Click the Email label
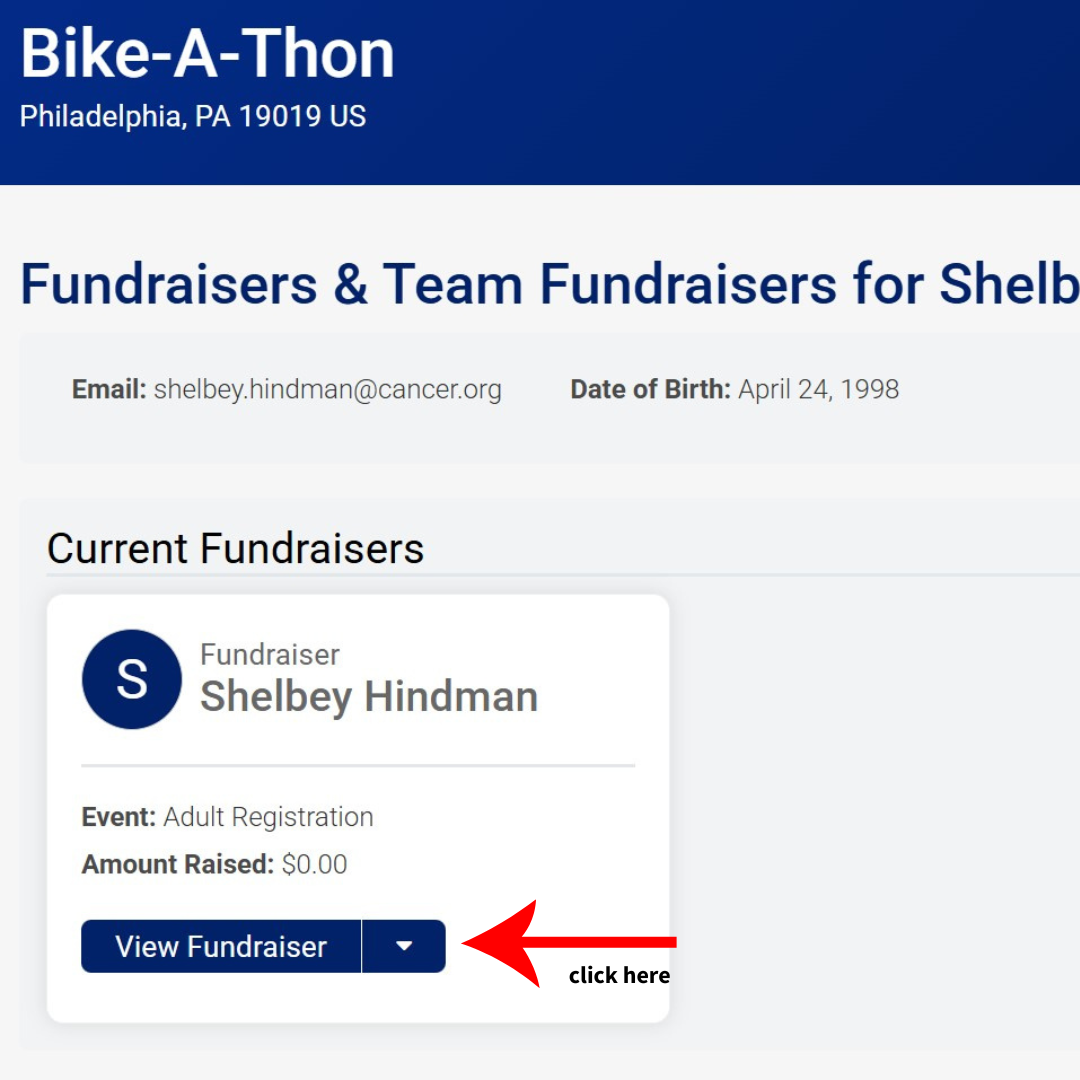 coord(109,389)
